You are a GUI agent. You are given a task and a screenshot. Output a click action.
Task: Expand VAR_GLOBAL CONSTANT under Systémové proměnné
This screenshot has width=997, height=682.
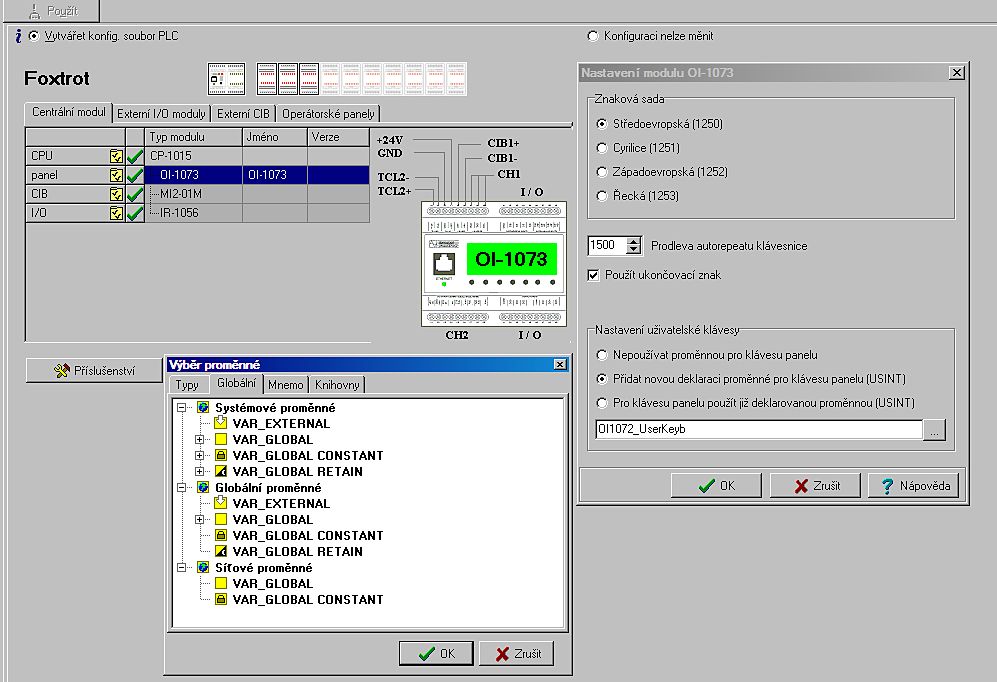[200, 456]
